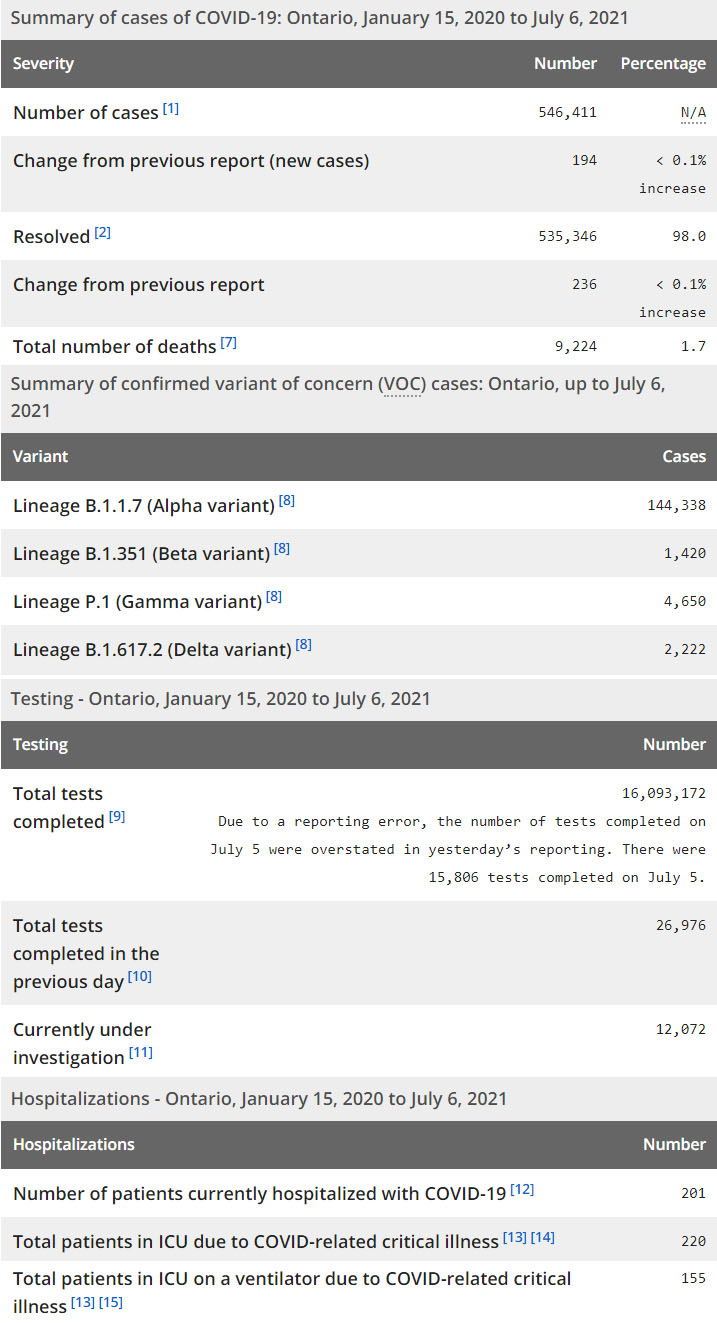
Task: Open footnote 8 on the Beta variant row
Action: coord(282,549)
